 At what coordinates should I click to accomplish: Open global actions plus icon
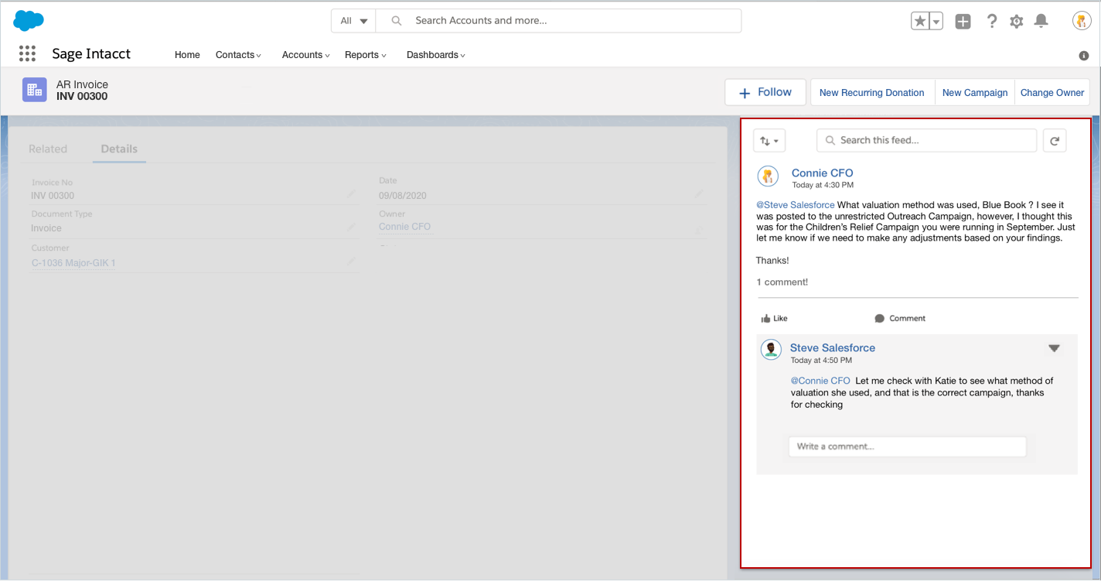coord(963,21)
